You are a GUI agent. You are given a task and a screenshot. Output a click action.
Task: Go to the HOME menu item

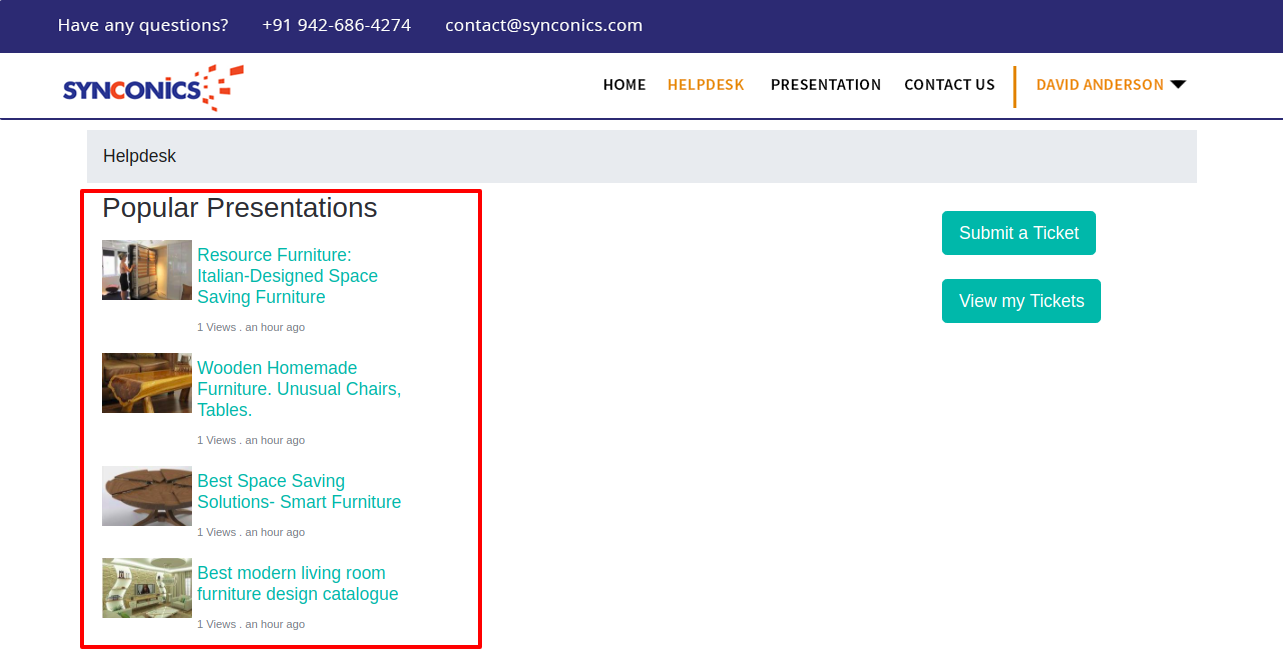624,85
